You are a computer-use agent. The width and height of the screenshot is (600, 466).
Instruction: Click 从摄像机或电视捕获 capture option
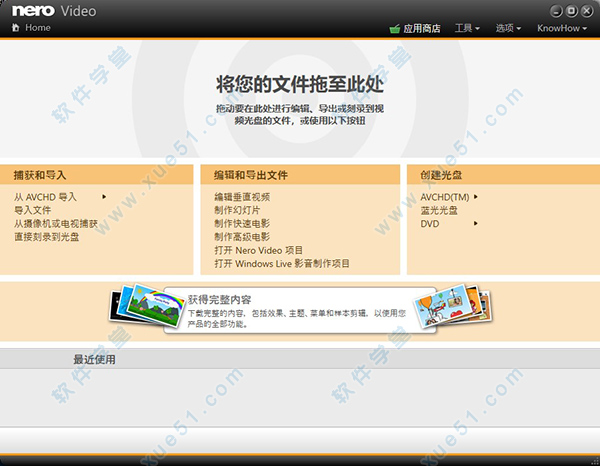[x=56, y=224]
